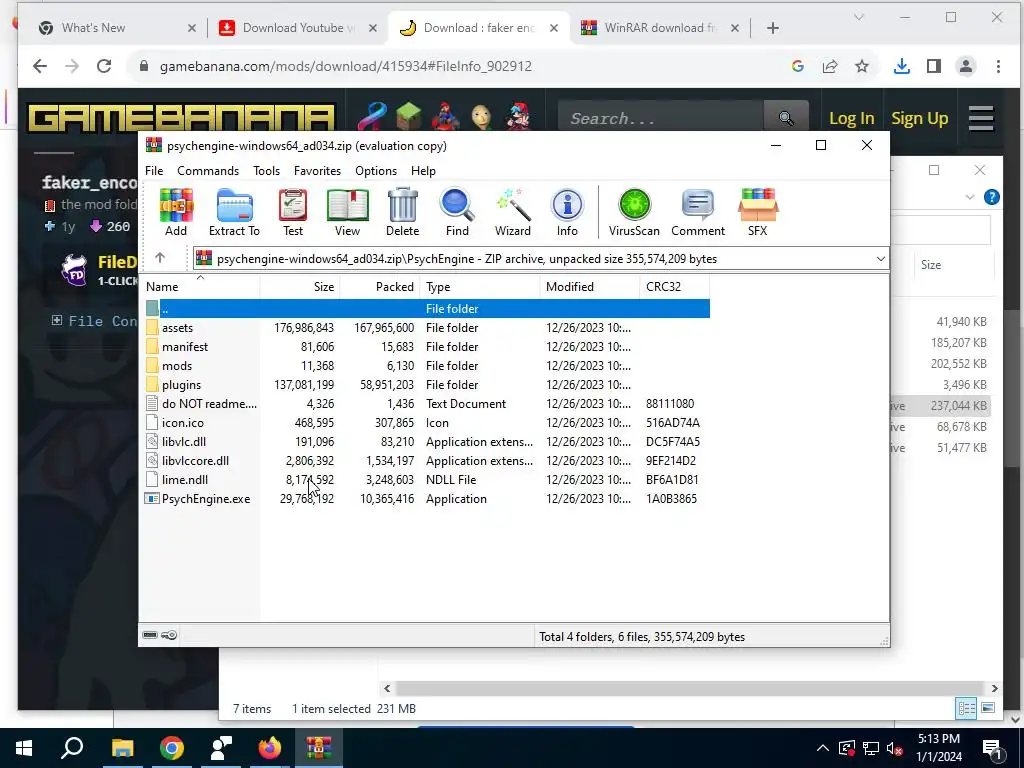The height and width of the screenshot is (768, 1024).
Task: Show archive Info
Action: point(567,212)
